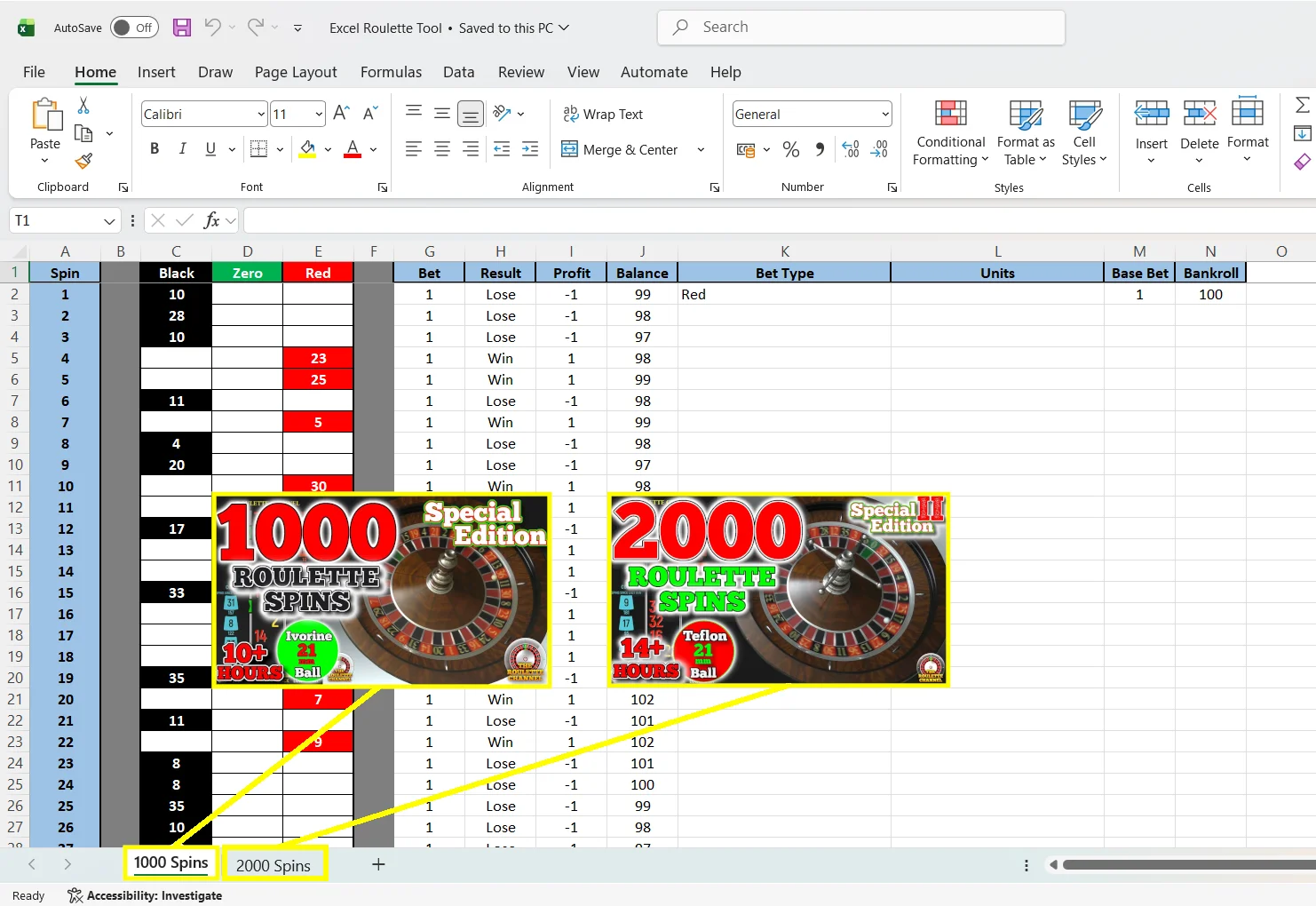1316x906 pixels.
Task: Click Accounting Number Format icon
Action: [x=746, y=150]
